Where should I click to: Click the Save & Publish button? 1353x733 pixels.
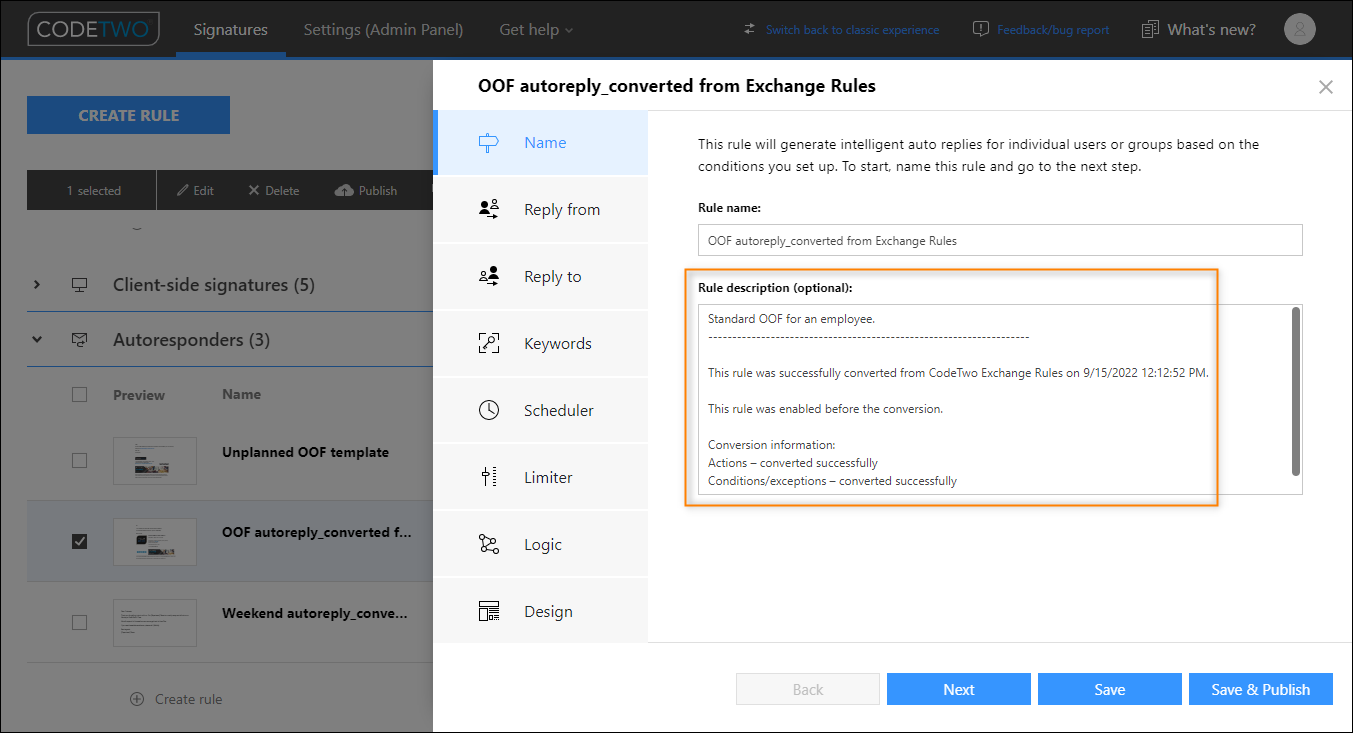[1261, 689]
